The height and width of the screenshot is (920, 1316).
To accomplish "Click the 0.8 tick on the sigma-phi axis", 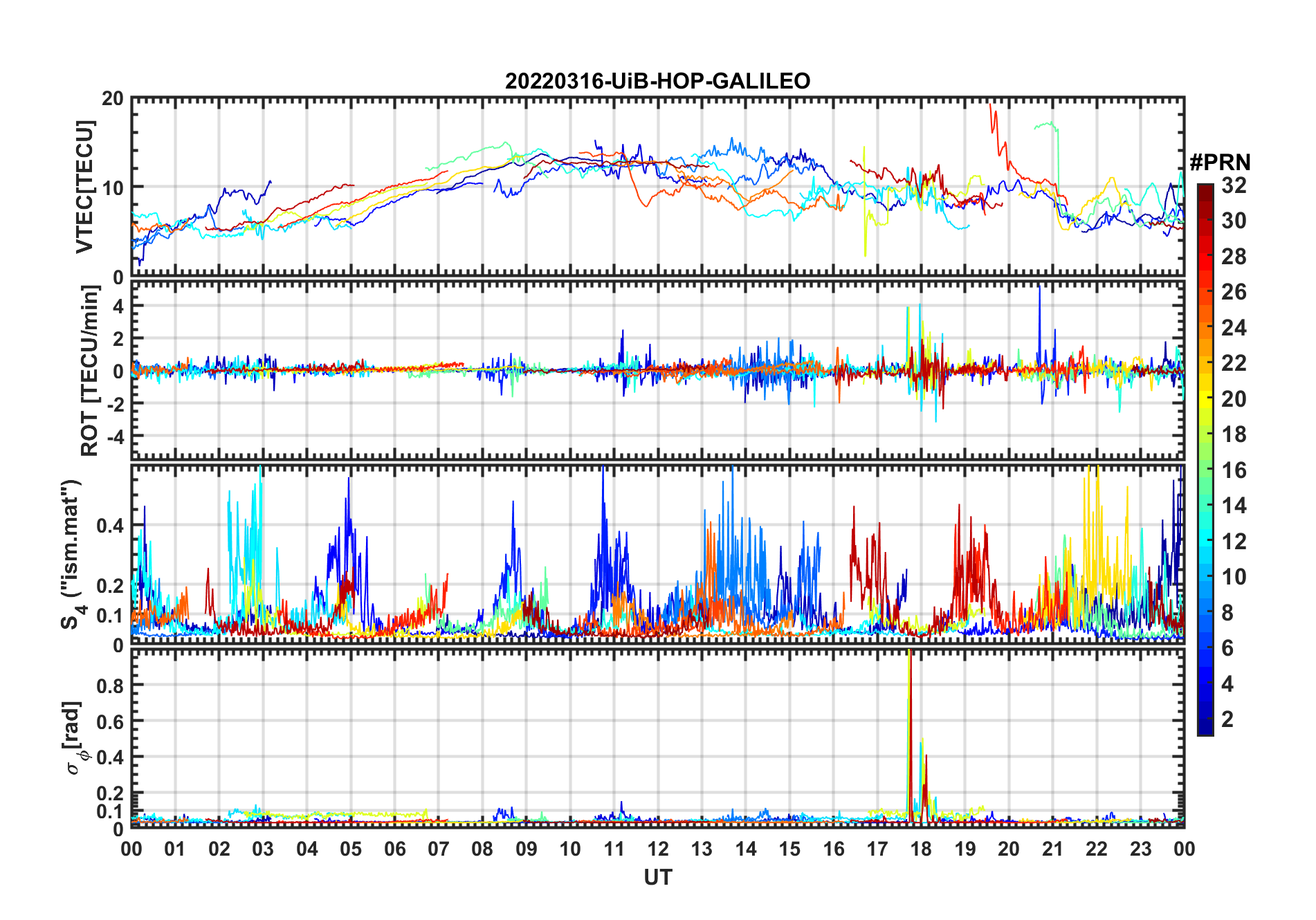I will (x=109, y=686).
